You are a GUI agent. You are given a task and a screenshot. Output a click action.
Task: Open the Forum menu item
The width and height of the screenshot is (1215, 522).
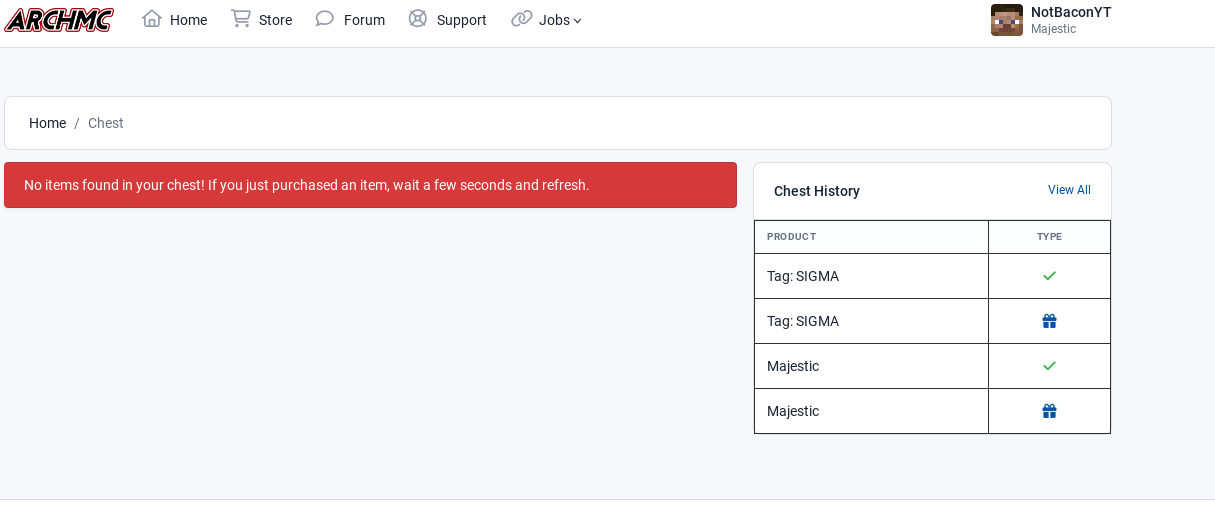[x=364, y=20]
